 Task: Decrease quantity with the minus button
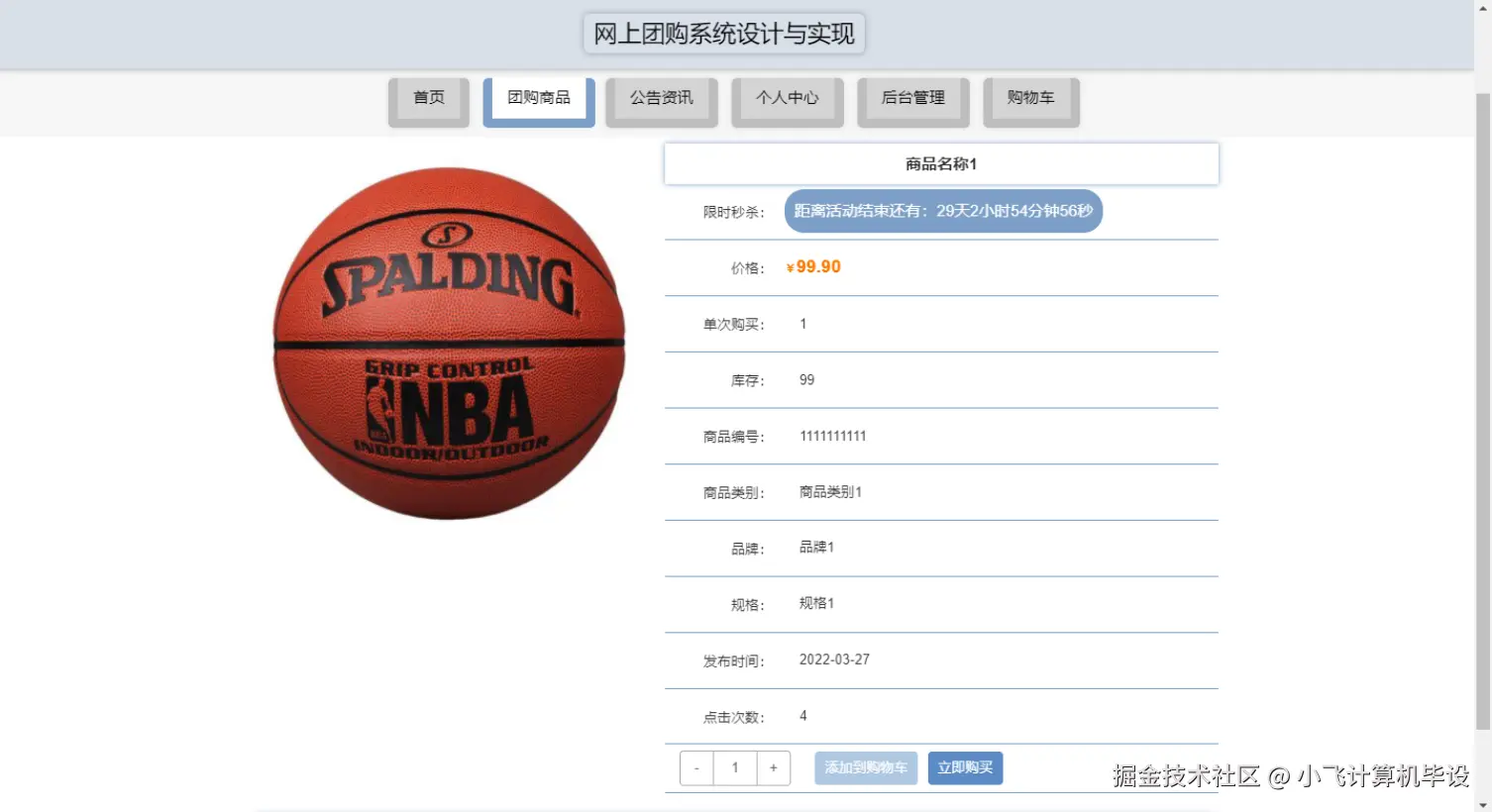point(696,768)
